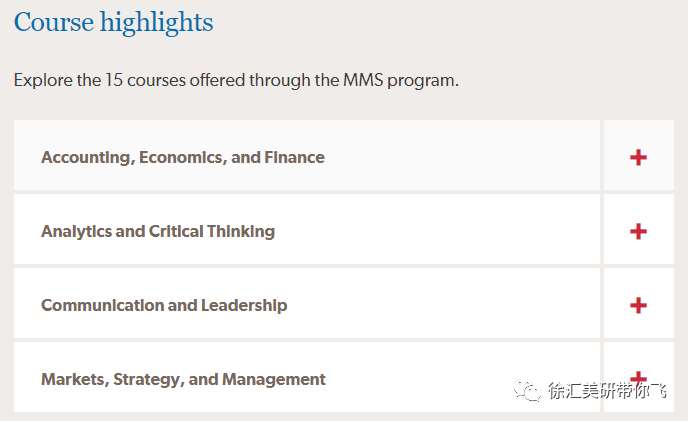The width and height of the screenshot is (688, 421).
Task: Click the word 'MMS' in the description
Action: (363, 80)
